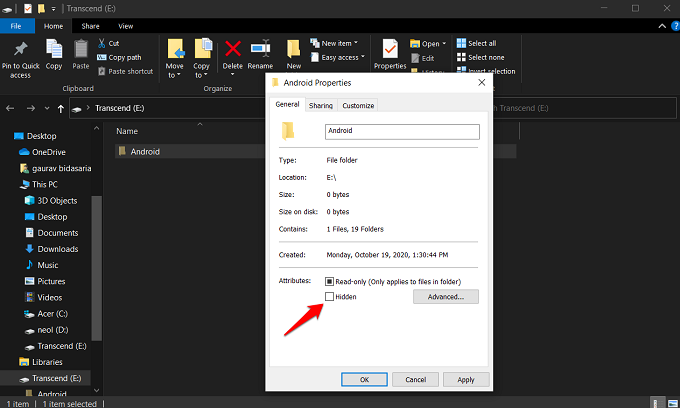Expand the Open button dropdown
This screenshot has width=680, height=408.
444,43
